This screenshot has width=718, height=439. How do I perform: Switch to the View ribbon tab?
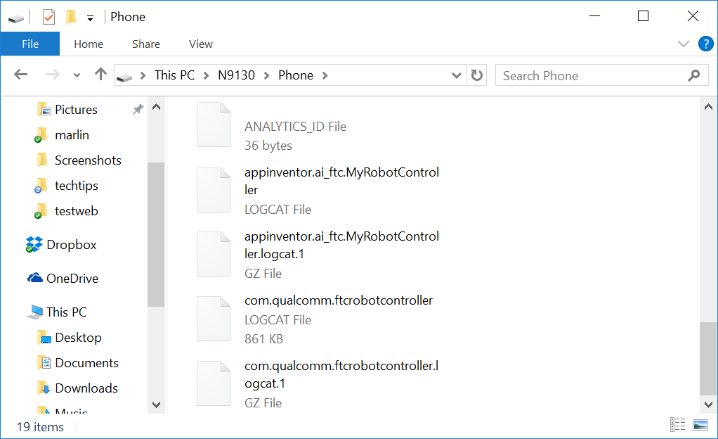coord(201,44)
